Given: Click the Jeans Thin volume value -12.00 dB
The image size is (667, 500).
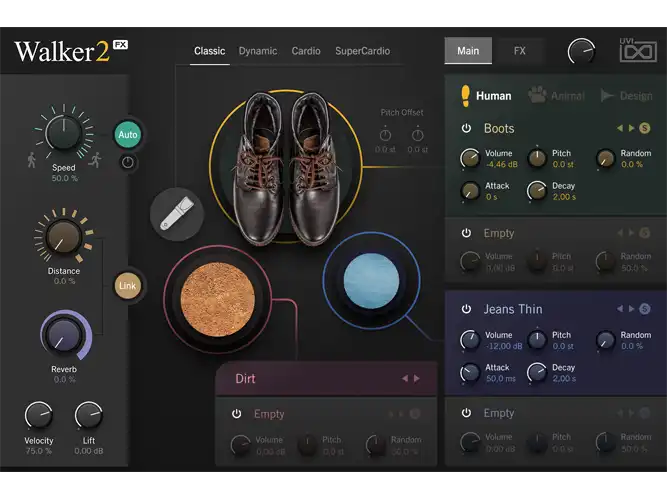Looking at the screenshot, I should (x=504, y=346).
